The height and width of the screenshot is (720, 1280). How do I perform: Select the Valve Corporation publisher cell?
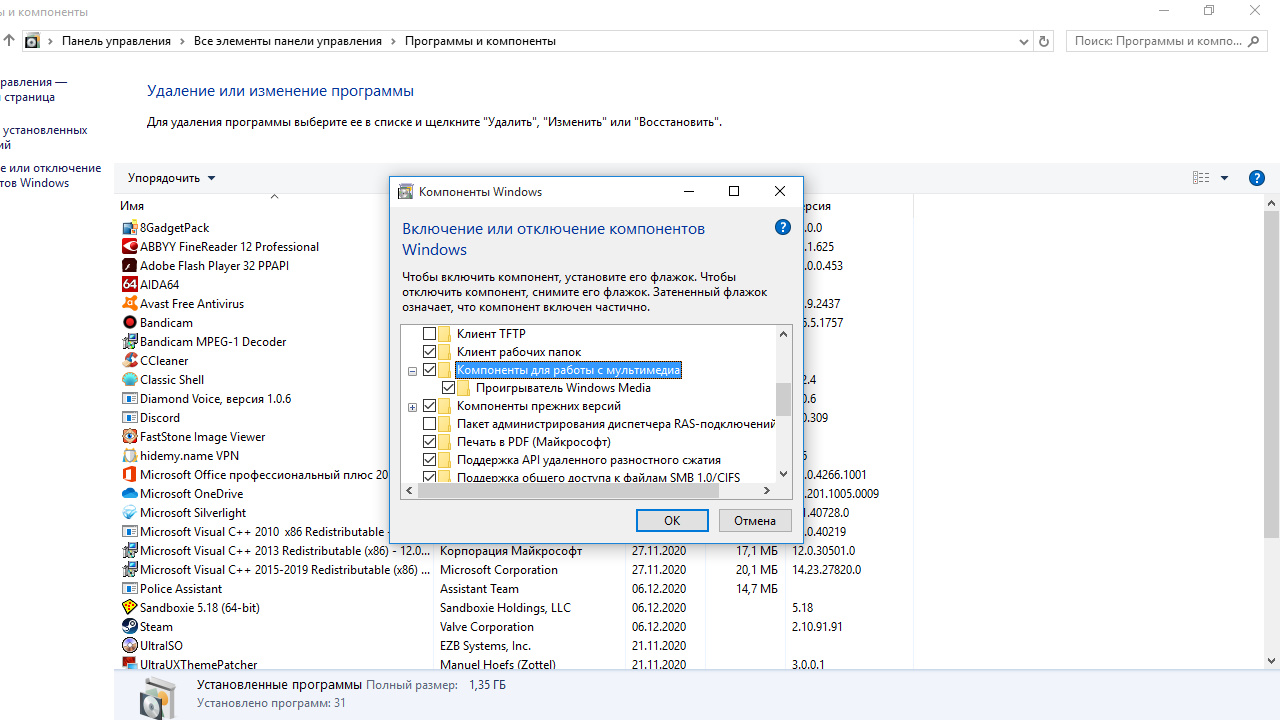[487, 626]
